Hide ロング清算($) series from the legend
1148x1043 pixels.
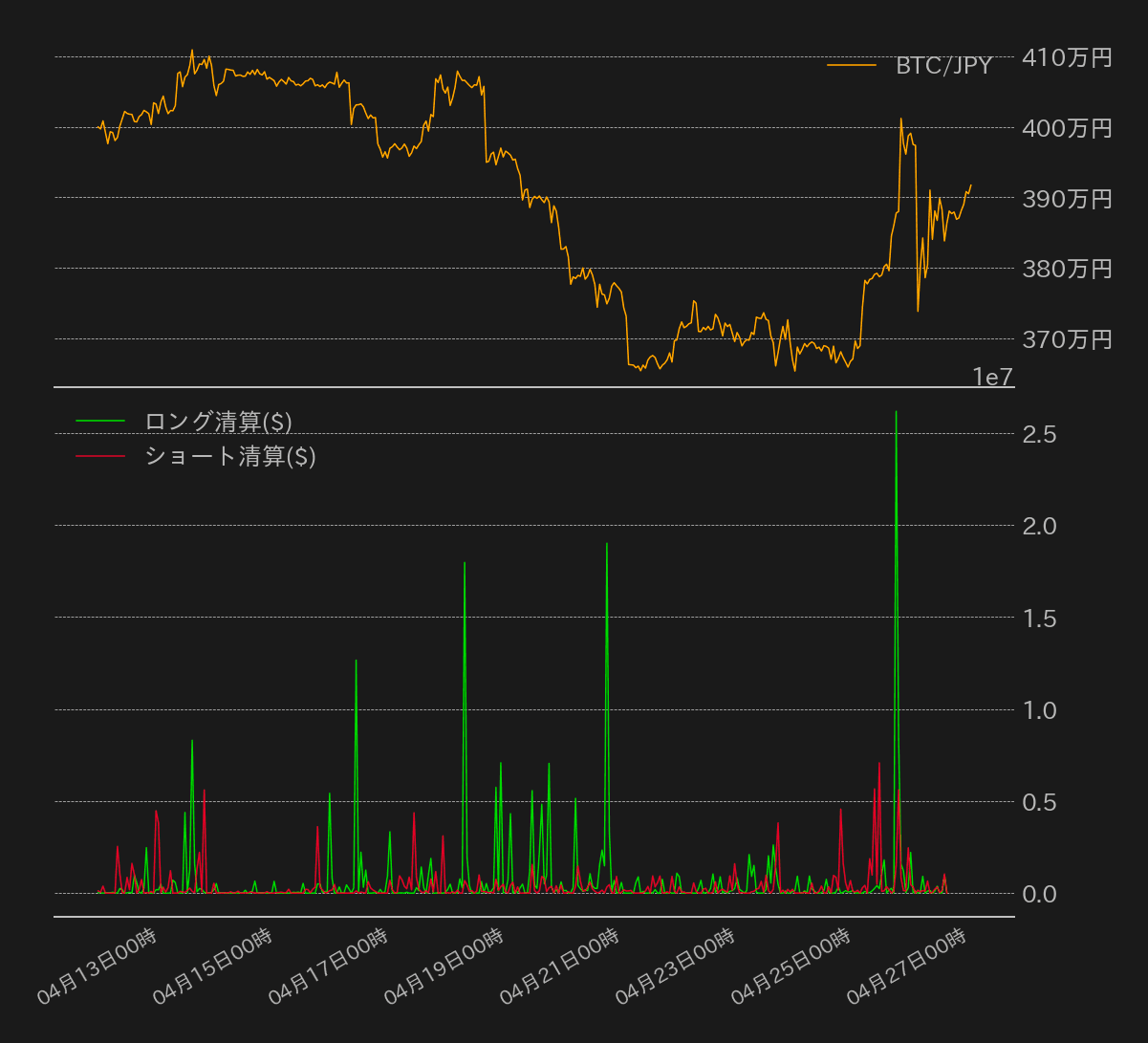pyautogui.click(x=218, y=422)
